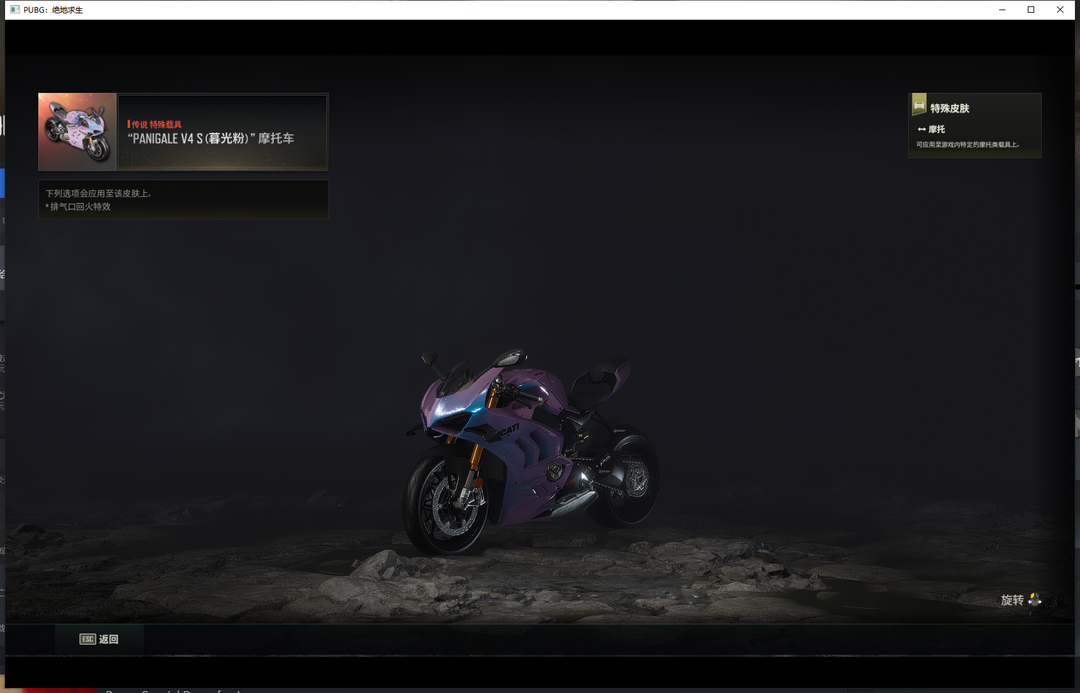The width and height of the screenshot is (1080, 693).
Task: Click the 特殊皮肤 heading text
Action: point(950,108)
